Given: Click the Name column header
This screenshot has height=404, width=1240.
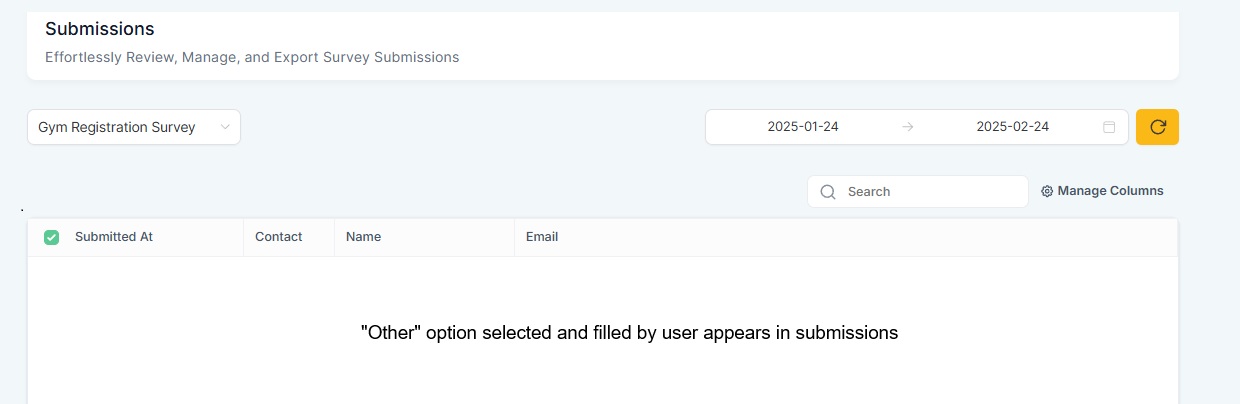Looking at the screenshot, I should pos(363,237).
